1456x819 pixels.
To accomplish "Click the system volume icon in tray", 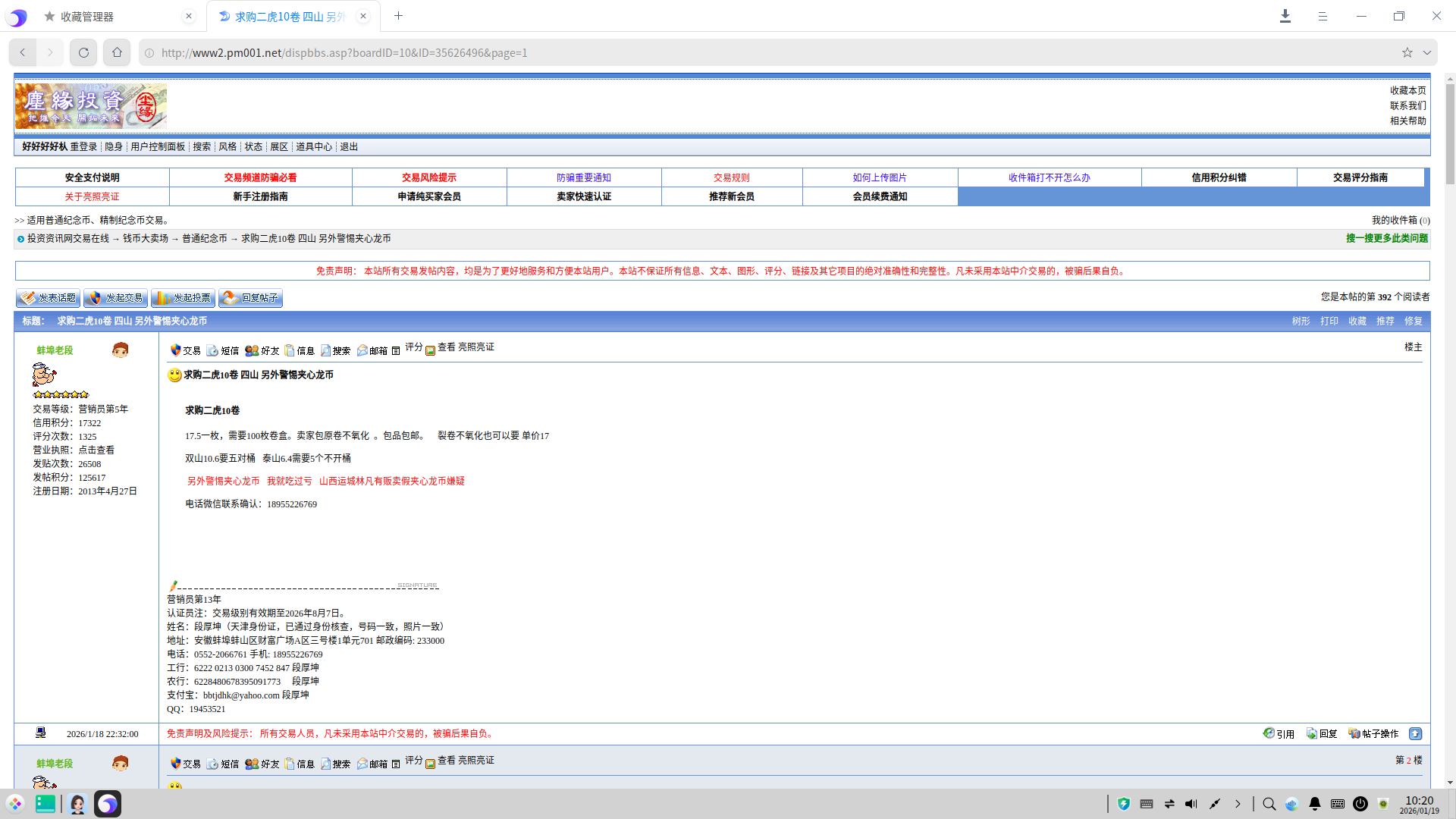I will click(1191, 804).
